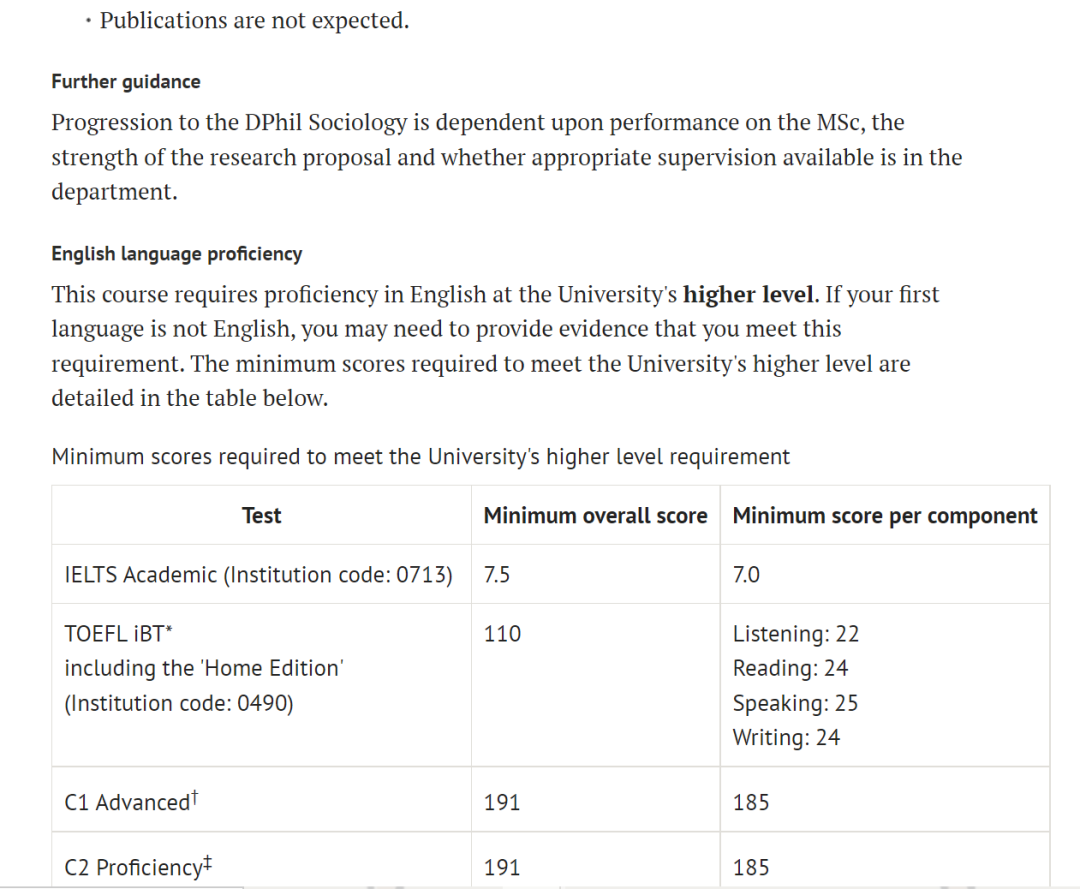Select the 'Minimum score per component' header
The width and height of the screenshot is (1080, 889).
885,516
